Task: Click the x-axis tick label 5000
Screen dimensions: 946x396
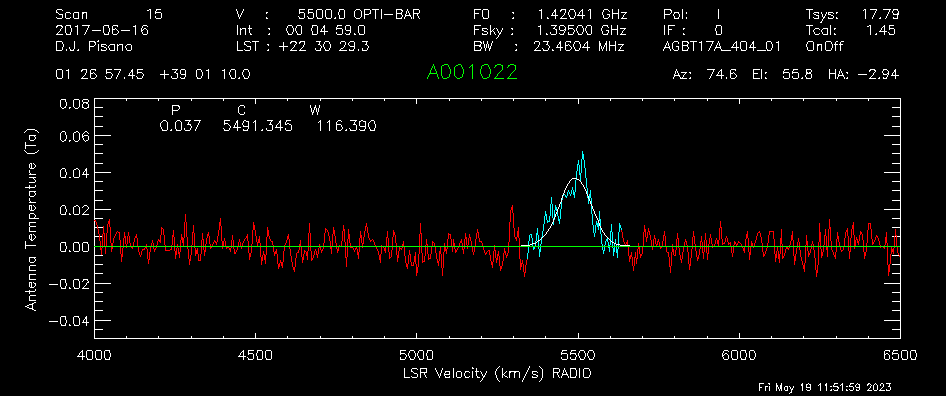Action: click(417, 354)
